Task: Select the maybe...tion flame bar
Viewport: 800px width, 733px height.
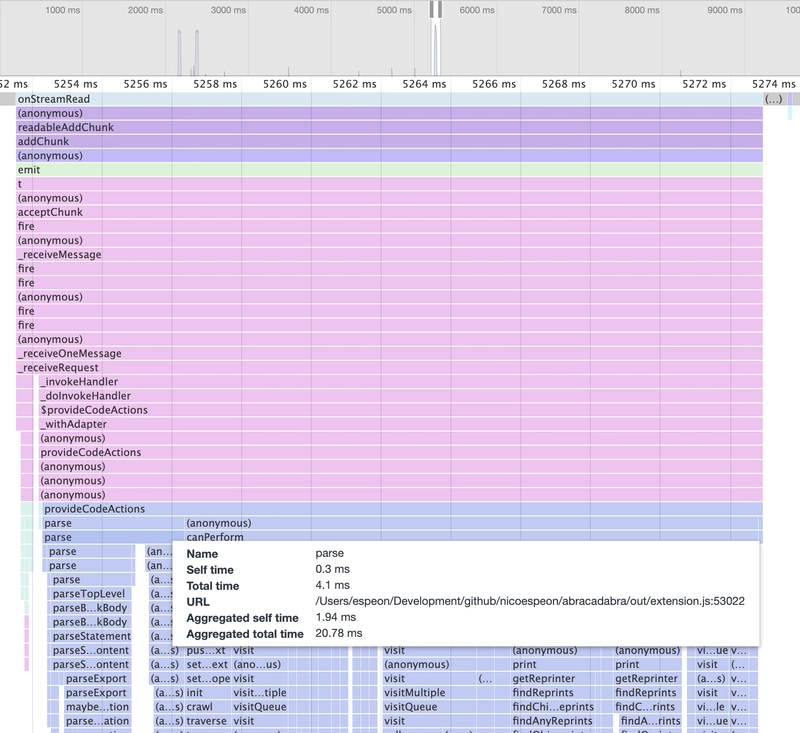Action: pyautogui.click(x=97, y=707)
